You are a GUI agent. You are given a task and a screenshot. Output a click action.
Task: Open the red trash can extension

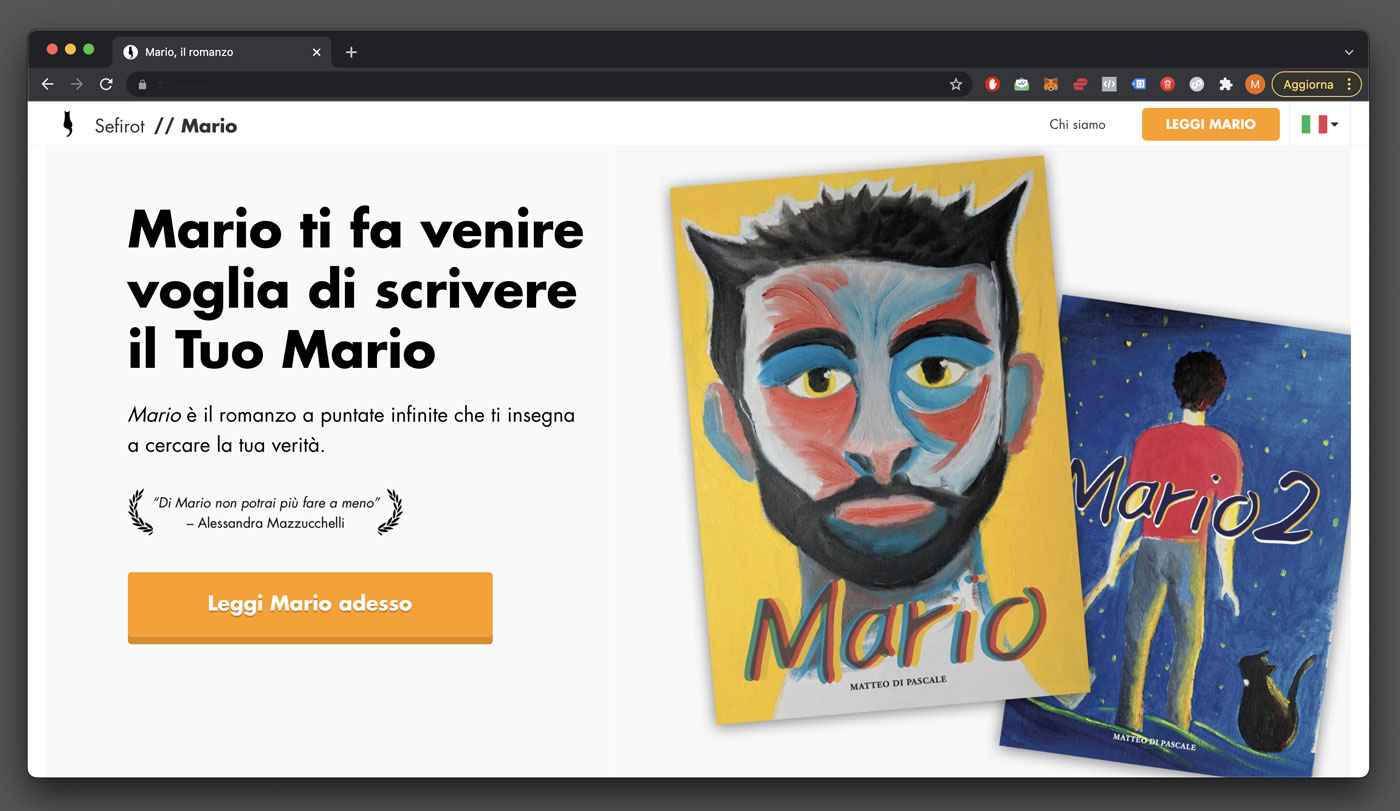tap(1167, 85)
